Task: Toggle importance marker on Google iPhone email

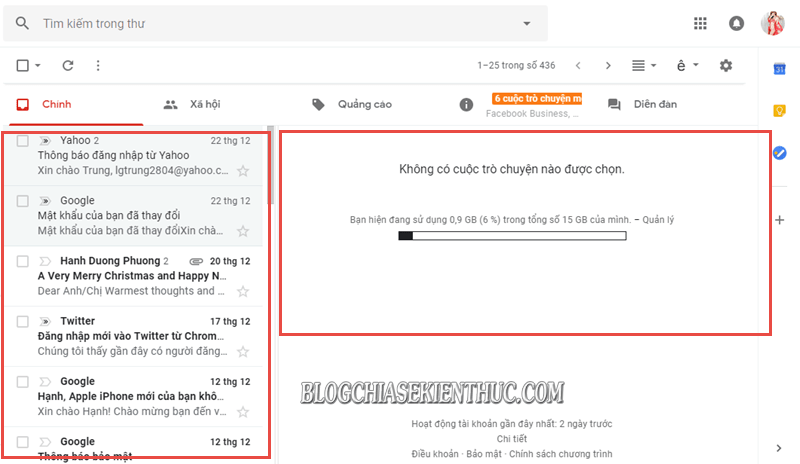Action: pos(45,382)
